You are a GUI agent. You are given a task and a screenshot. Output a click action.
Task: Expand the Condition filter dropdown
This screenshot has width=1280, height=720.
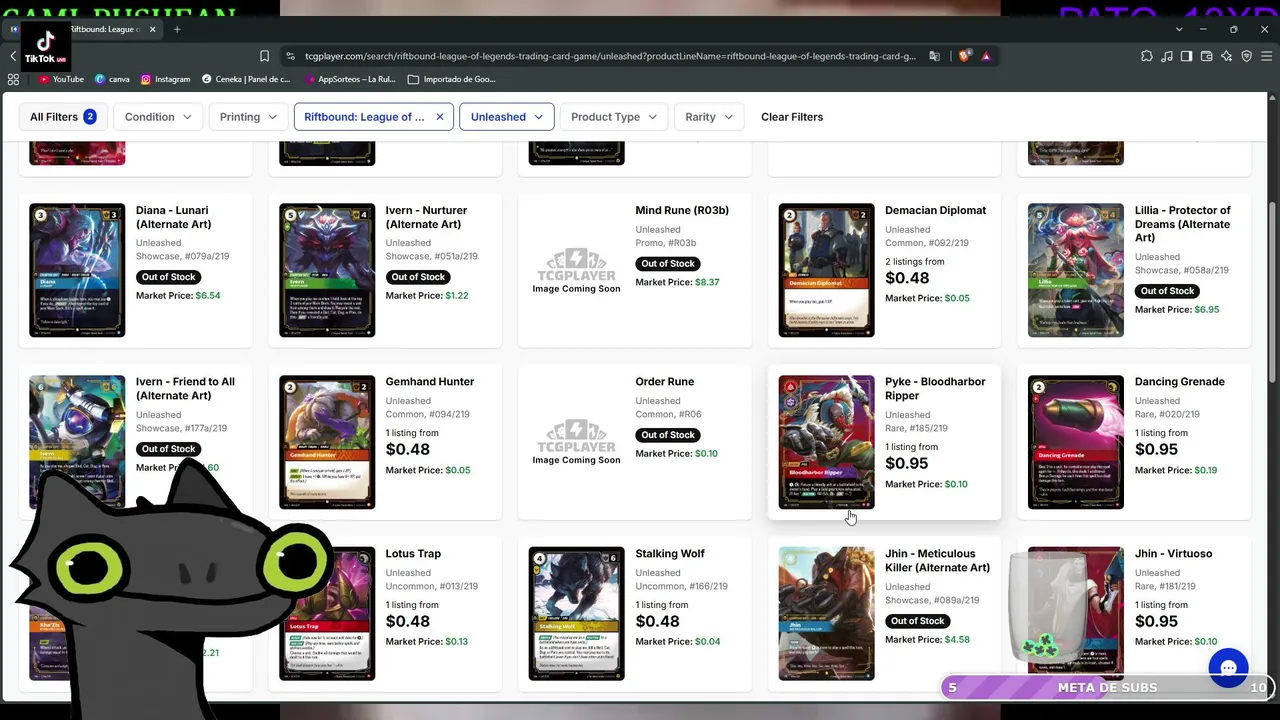click(x=158, y=117)
